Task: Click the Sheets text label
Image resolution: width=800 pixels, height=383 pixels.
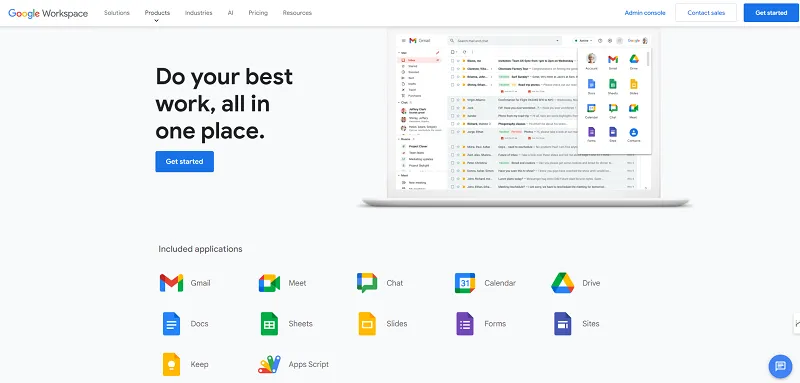Action: (301, 324)
